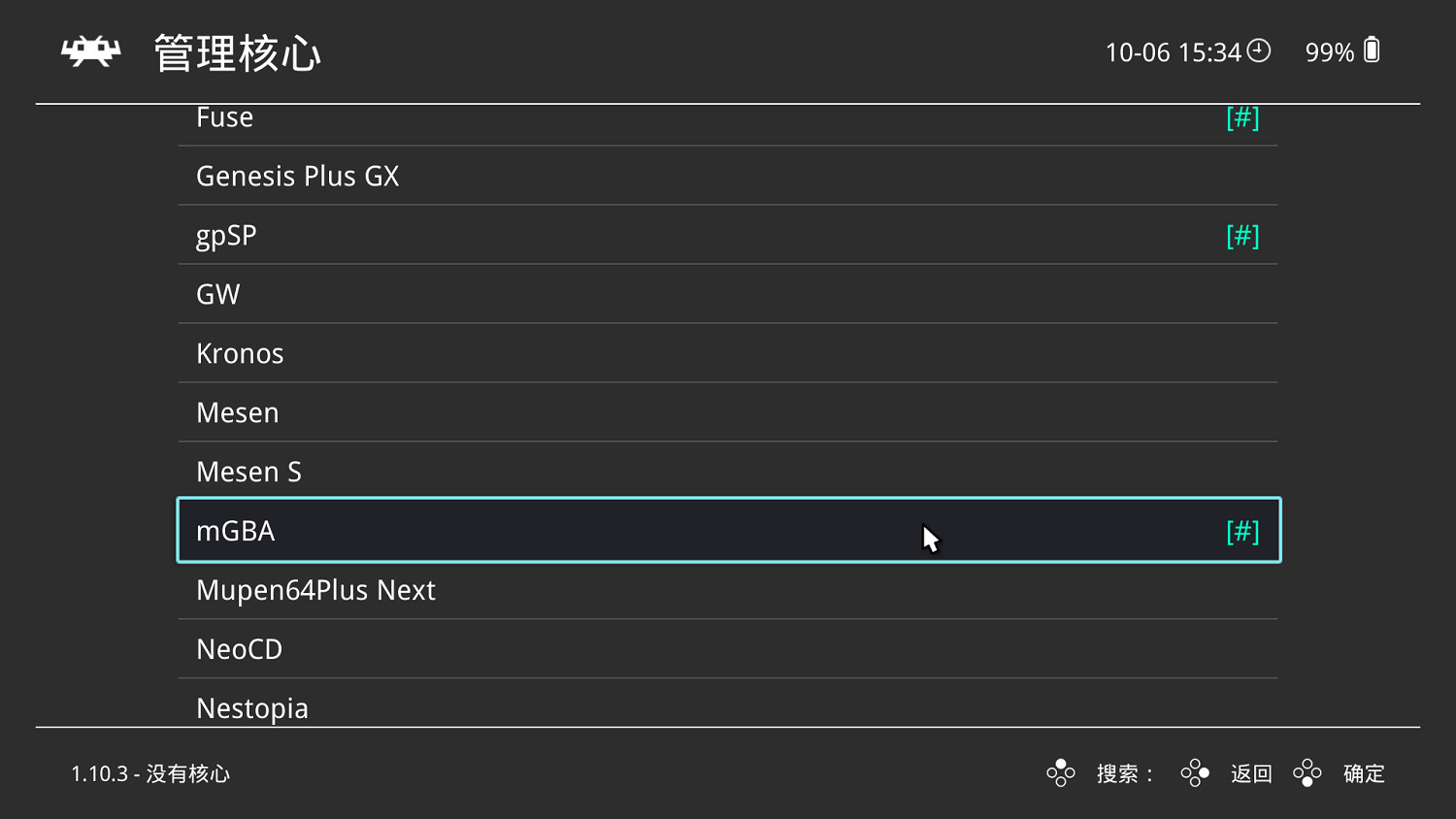The height and width of the screenshot is (819, 1456).
Task: Click the confirm (确定) button hint icon
Action: tap(1307, 773)
